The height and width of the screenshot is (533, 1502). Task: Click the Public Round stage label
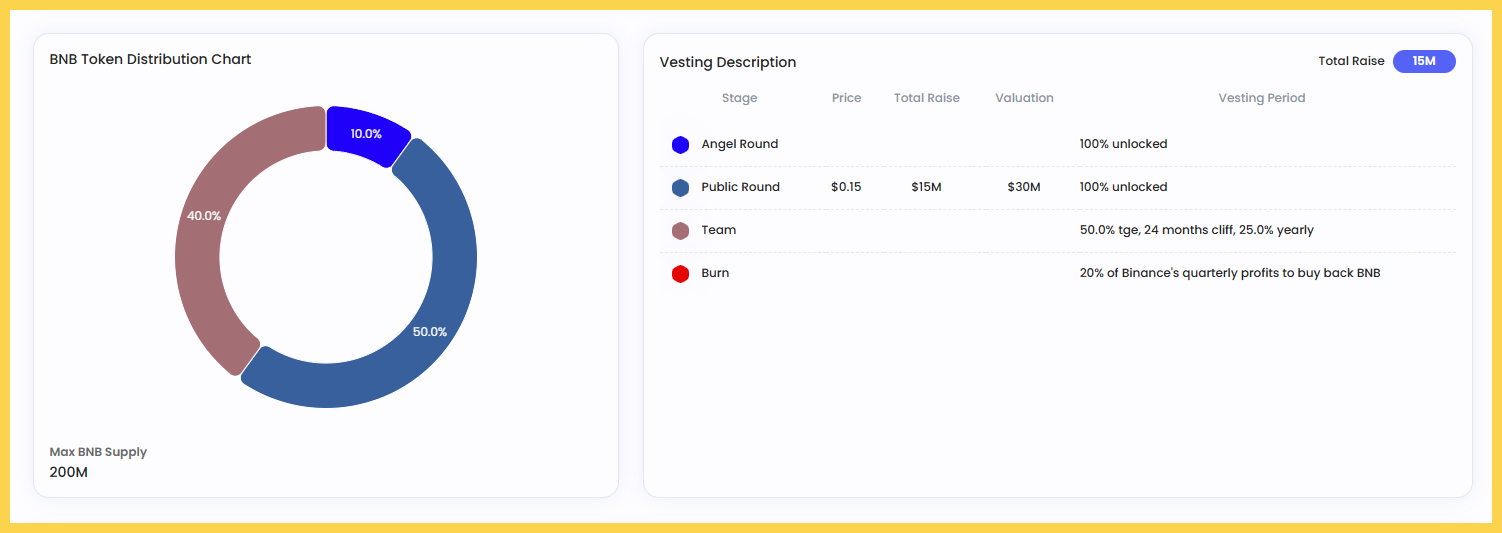point(740,187)
